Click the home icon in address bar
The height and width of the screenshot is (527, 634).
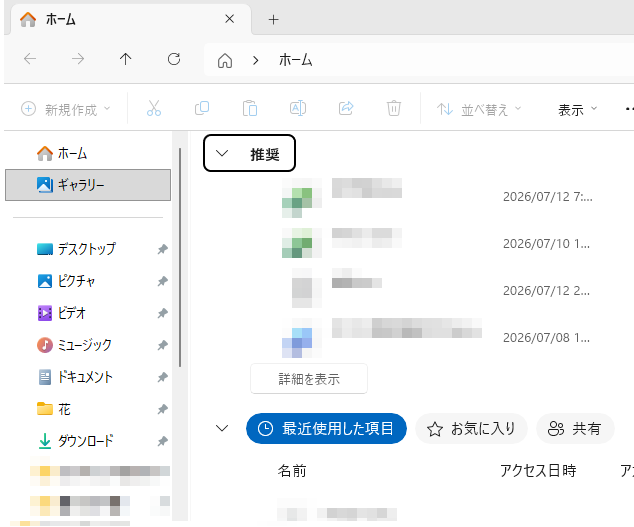(225, 61)
